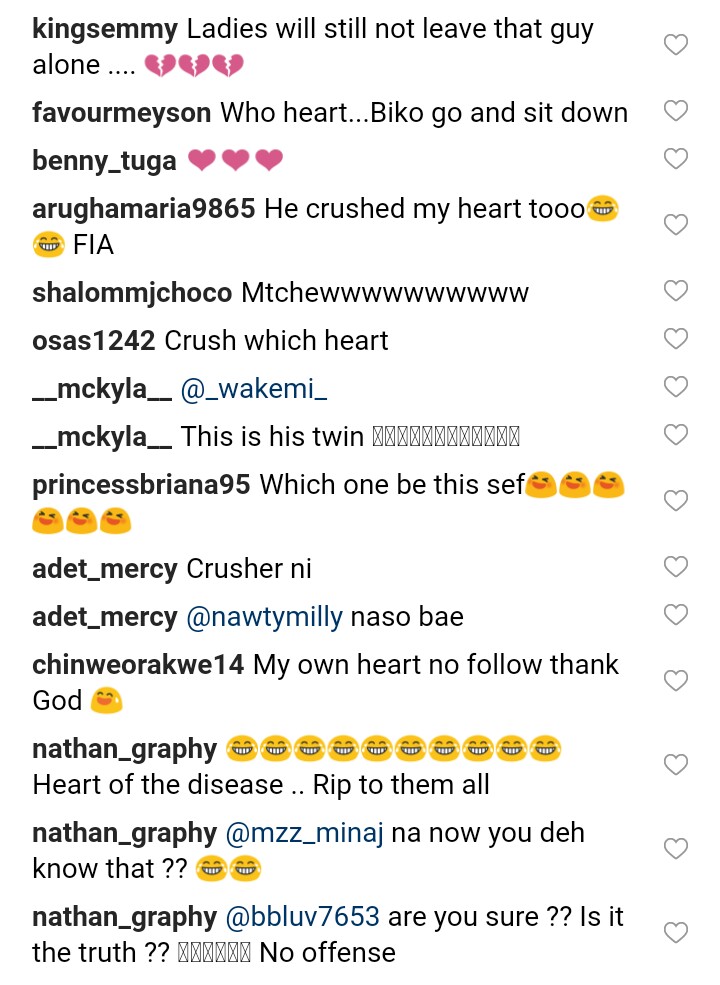Like chinweorakwe14's comment
Viewport: 720px width, 985px height.
[x=676, y=681]
